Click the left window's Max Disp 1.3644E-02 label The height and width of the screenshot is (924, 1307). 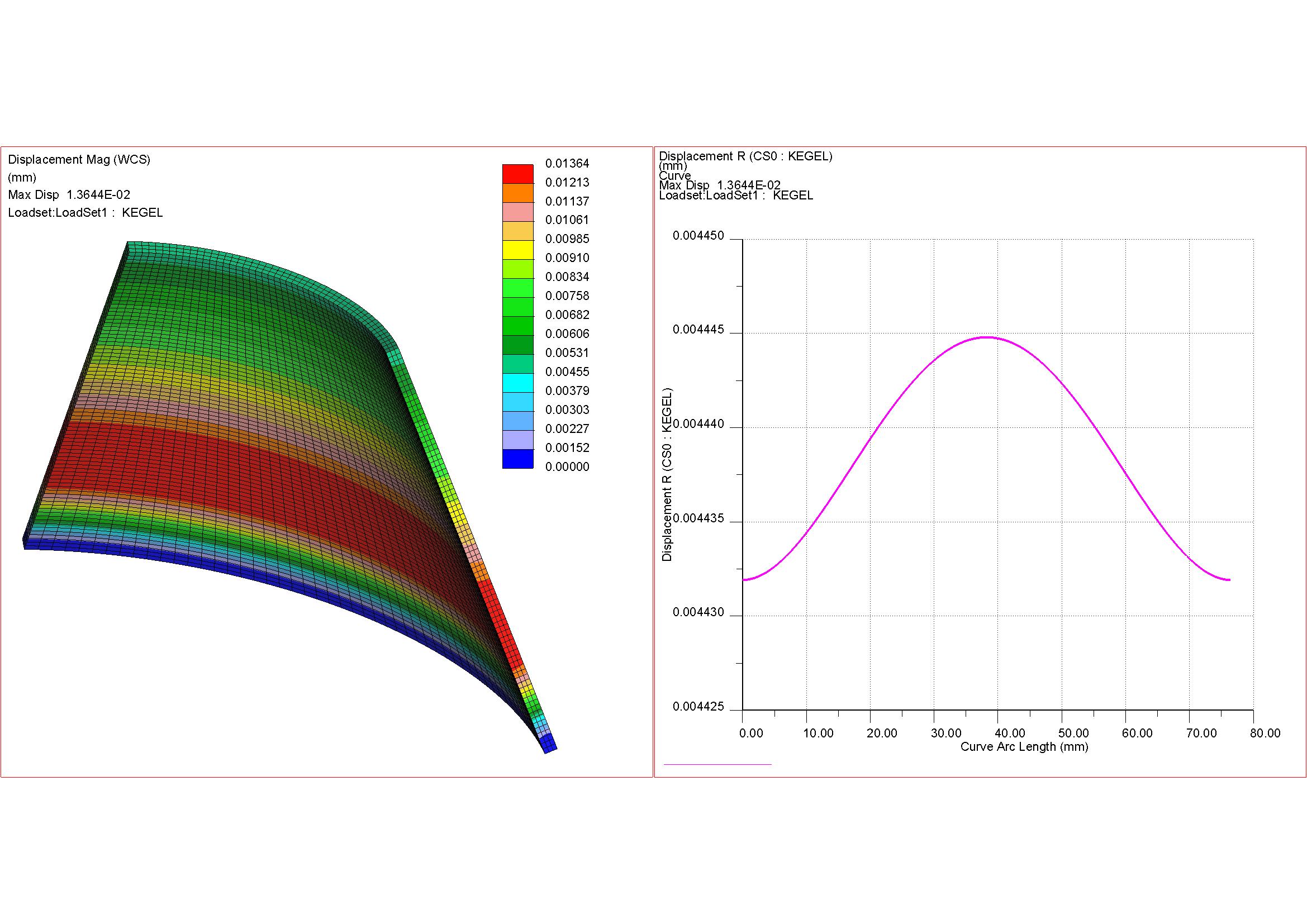tap(69, 195)
